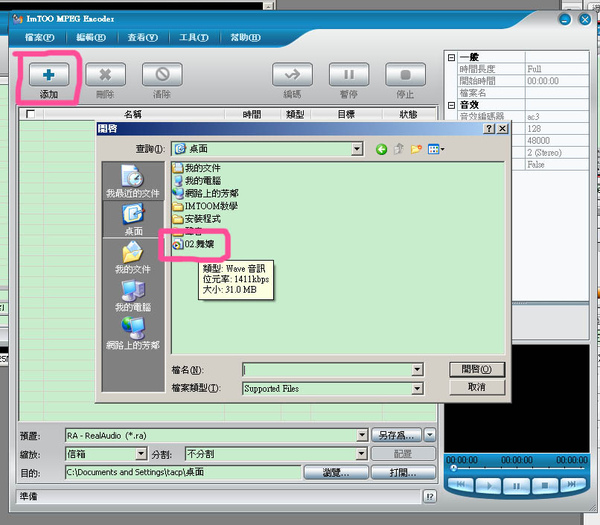This screenshot has width=600, height=525.
Task: Expand the RA - RealAudio preset dropdown
Action: coord(362,435)
